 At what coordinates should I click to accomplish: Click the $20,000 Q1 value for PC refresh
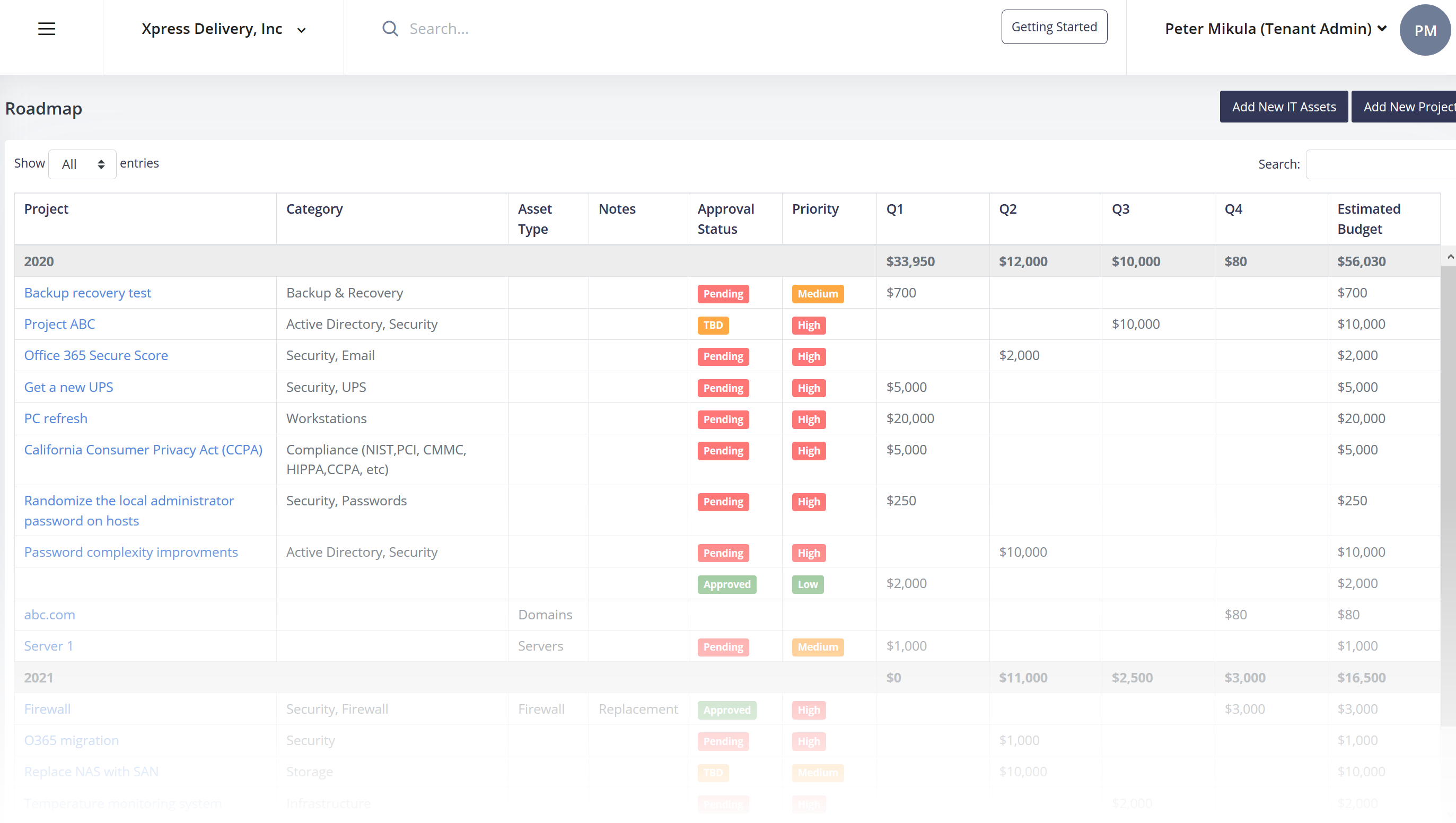[910, 418]
